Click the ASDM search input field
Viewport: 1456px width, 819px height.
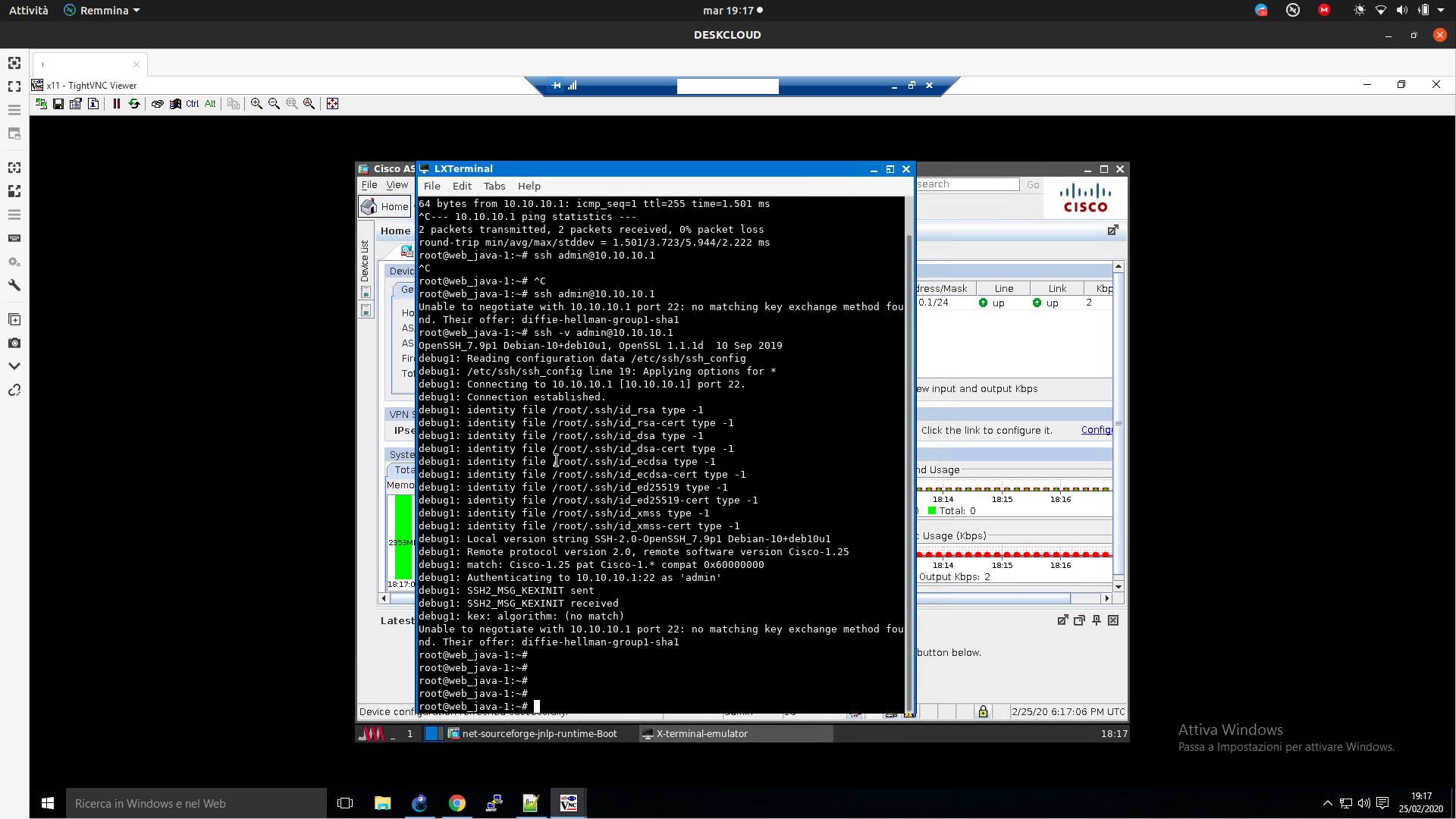click(968, 184)
